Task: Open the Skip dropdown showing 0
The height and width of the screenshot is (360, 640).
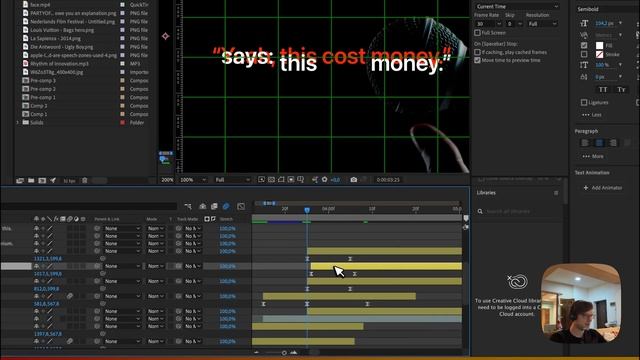Action: tap(514, 24)
